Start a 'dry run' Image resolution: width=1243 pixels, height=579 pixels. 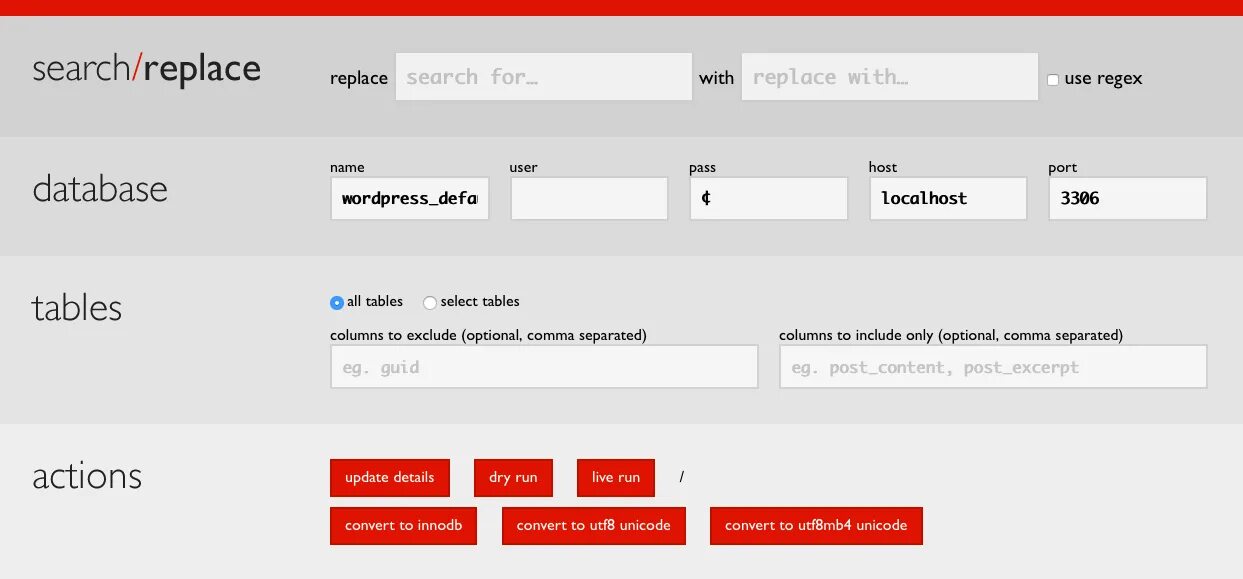513,477
